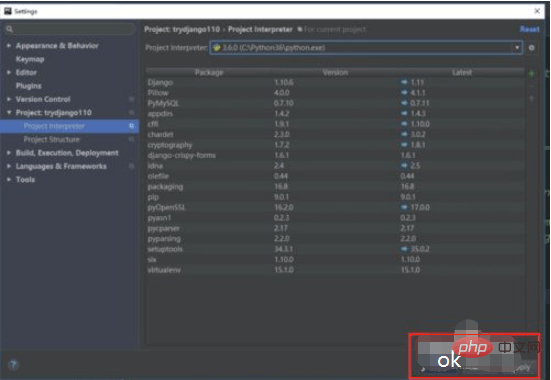
Task: Select the pyparsing package row
Action: click(335, 239)
